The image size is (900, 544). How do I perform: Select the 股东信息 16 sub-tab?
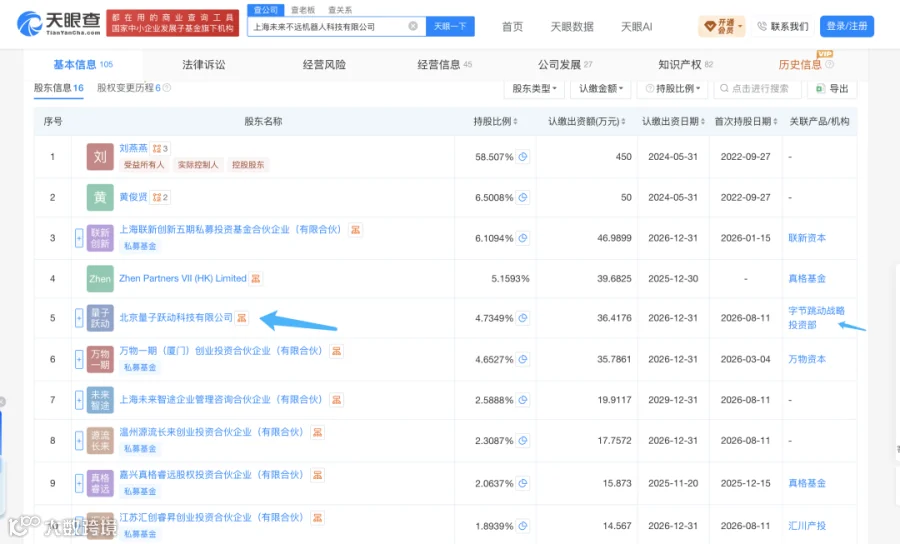pyautogui.click(x=59, y=88)
